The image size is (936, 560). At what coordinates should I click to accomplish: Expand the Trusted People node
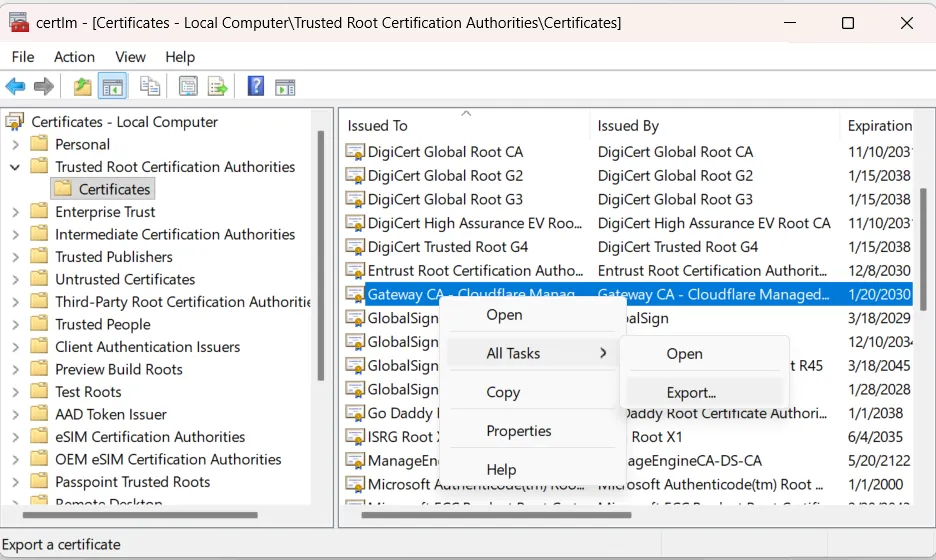pos(16,325)
